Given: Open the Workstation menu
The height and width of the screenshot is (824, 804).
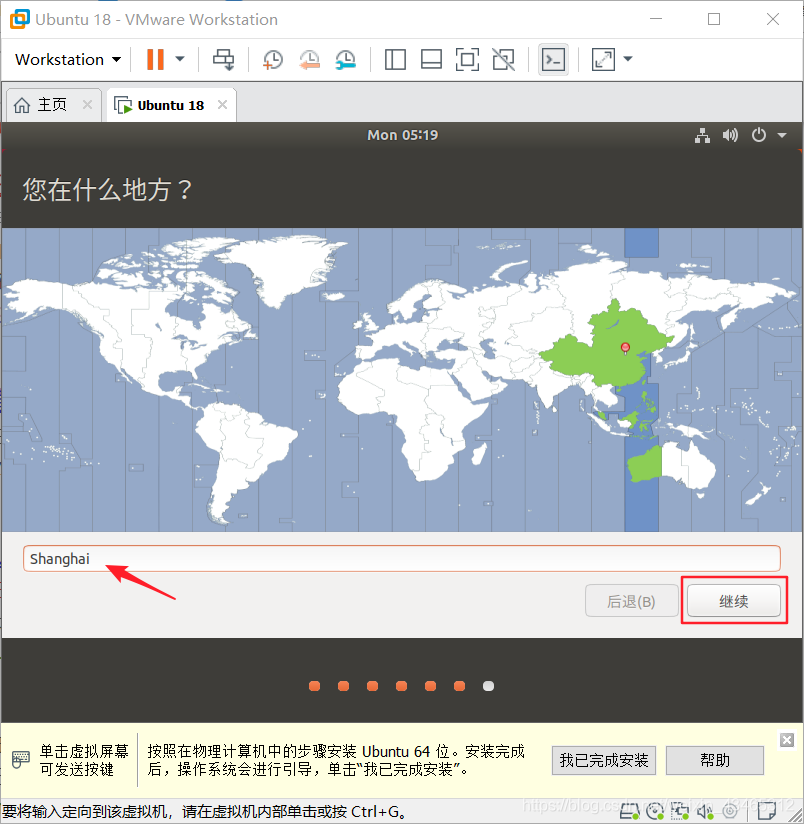Looking at the screenshot, I should pos(68,59).
